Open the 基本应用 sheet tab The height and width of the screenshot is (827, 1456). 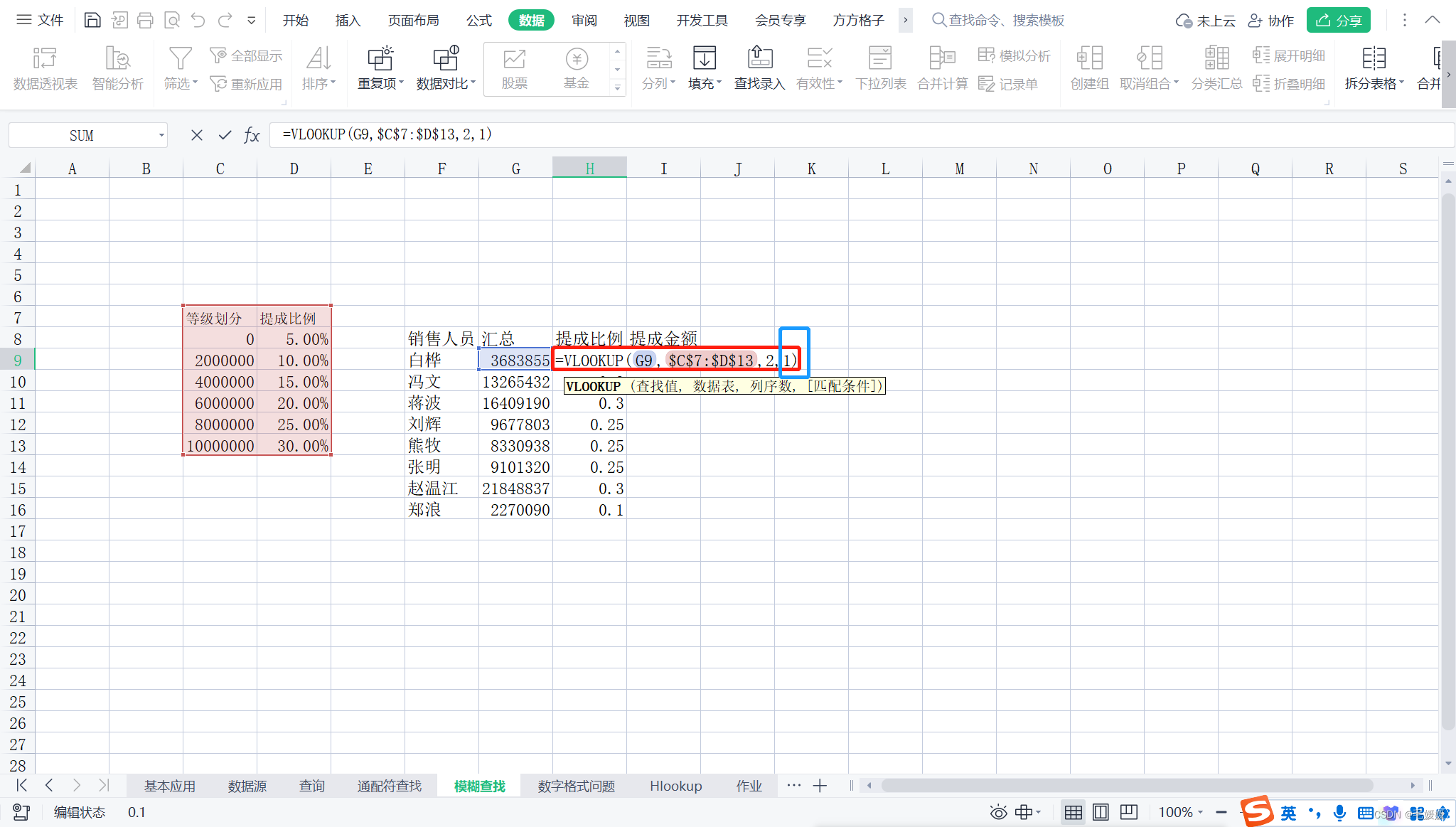coord(170,786)
